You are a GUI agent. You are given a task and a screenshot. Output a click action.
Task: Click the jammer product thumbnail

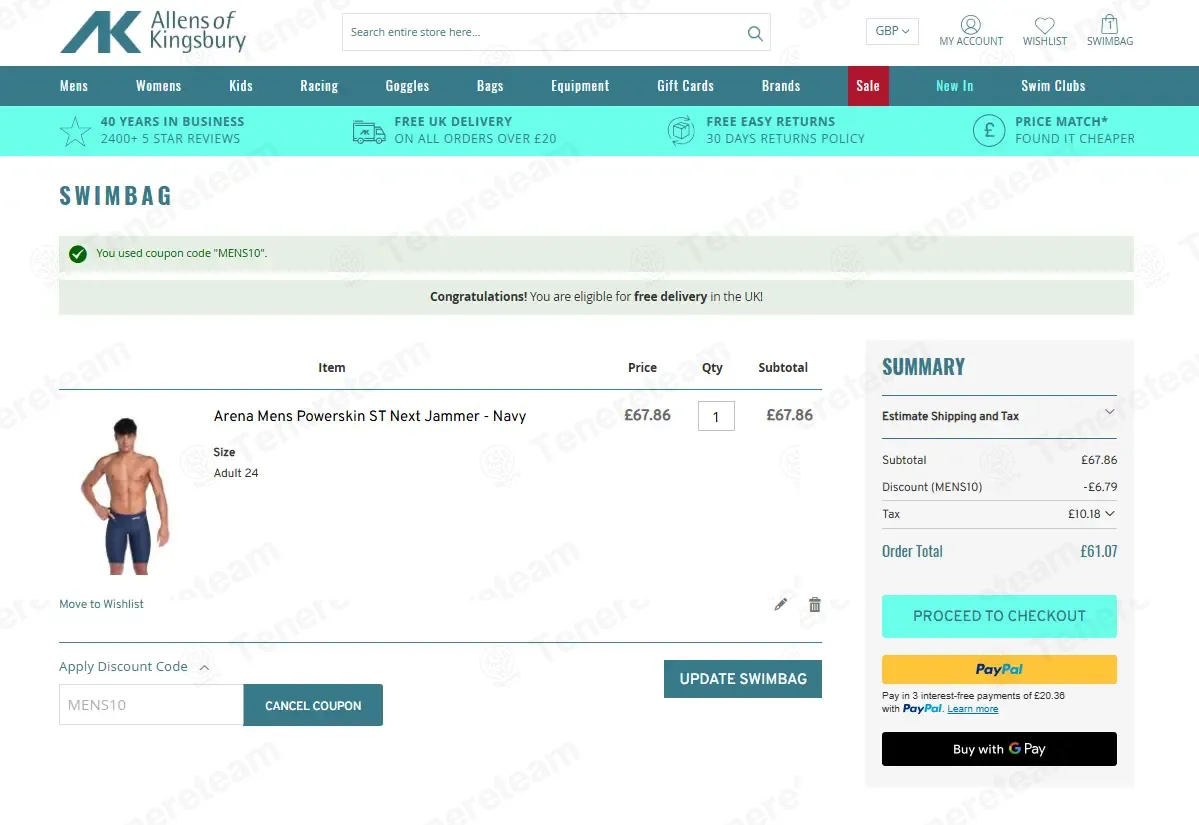[x=126, y=495]
